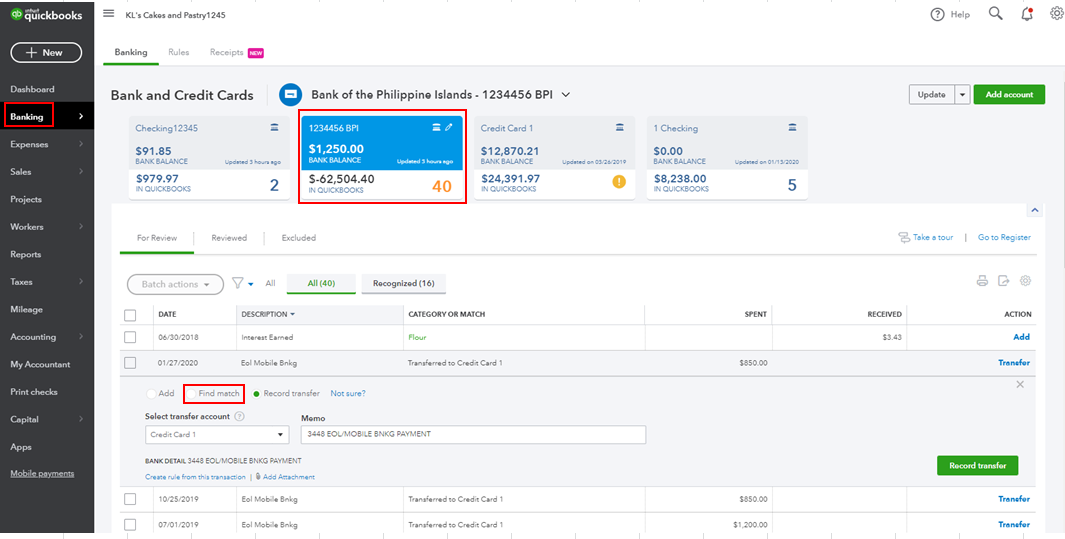Open the Help icon
1065x539 pixels.
point(937,14)
